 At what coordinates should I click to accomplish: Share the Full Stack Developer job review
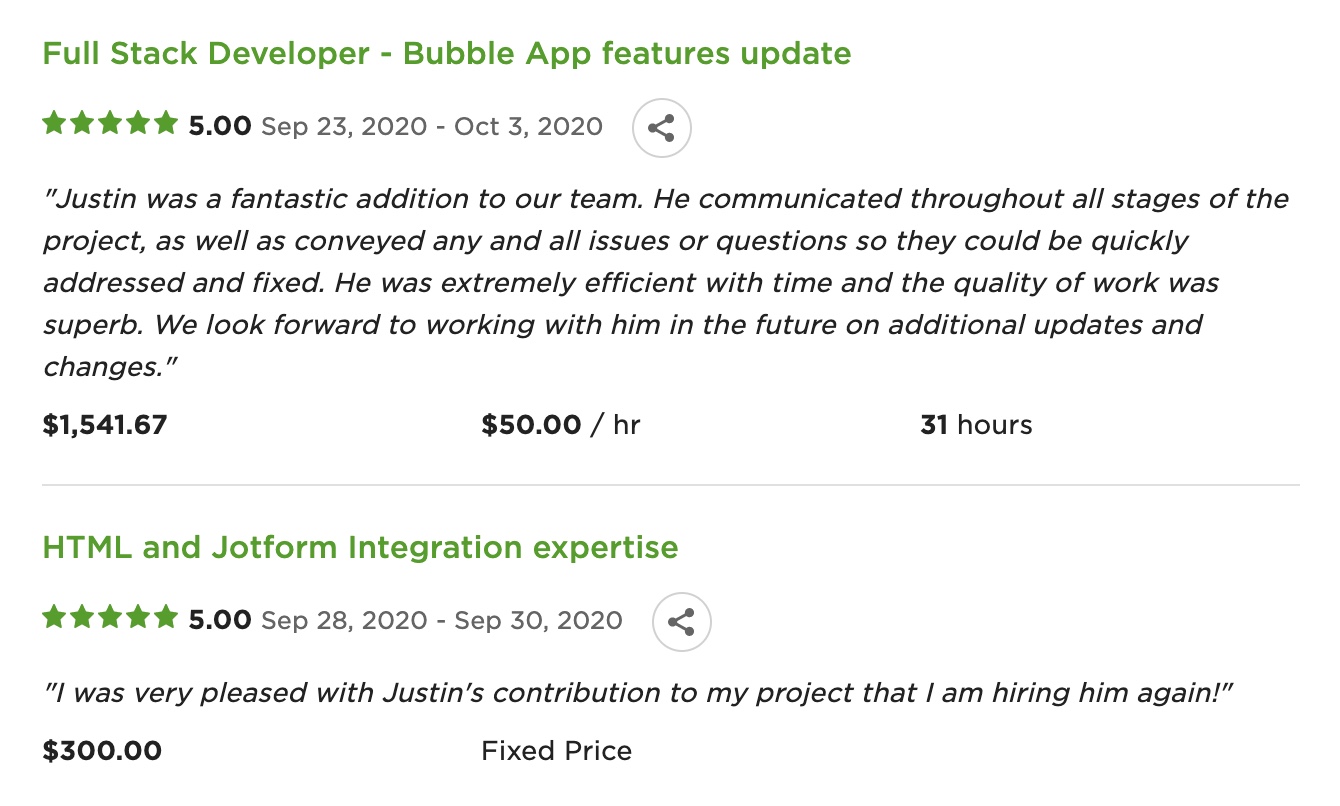(x=661, y=127)
